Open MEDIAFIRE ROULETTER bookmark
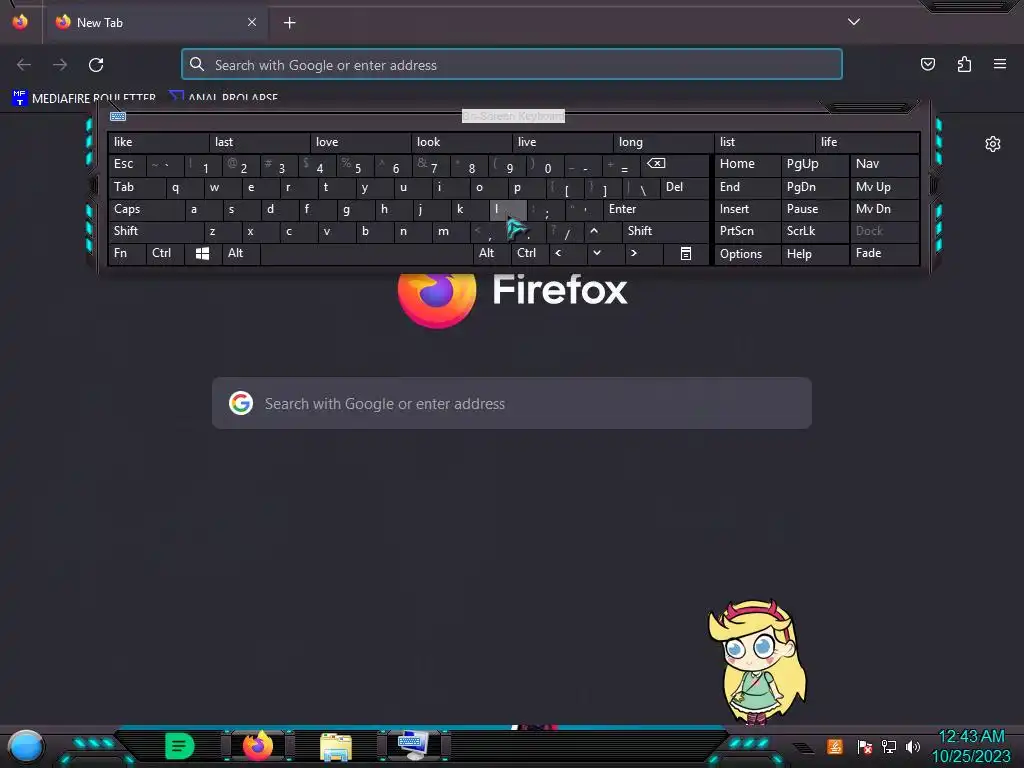The width and height of the screenshot is (1024, 768). 84,99
